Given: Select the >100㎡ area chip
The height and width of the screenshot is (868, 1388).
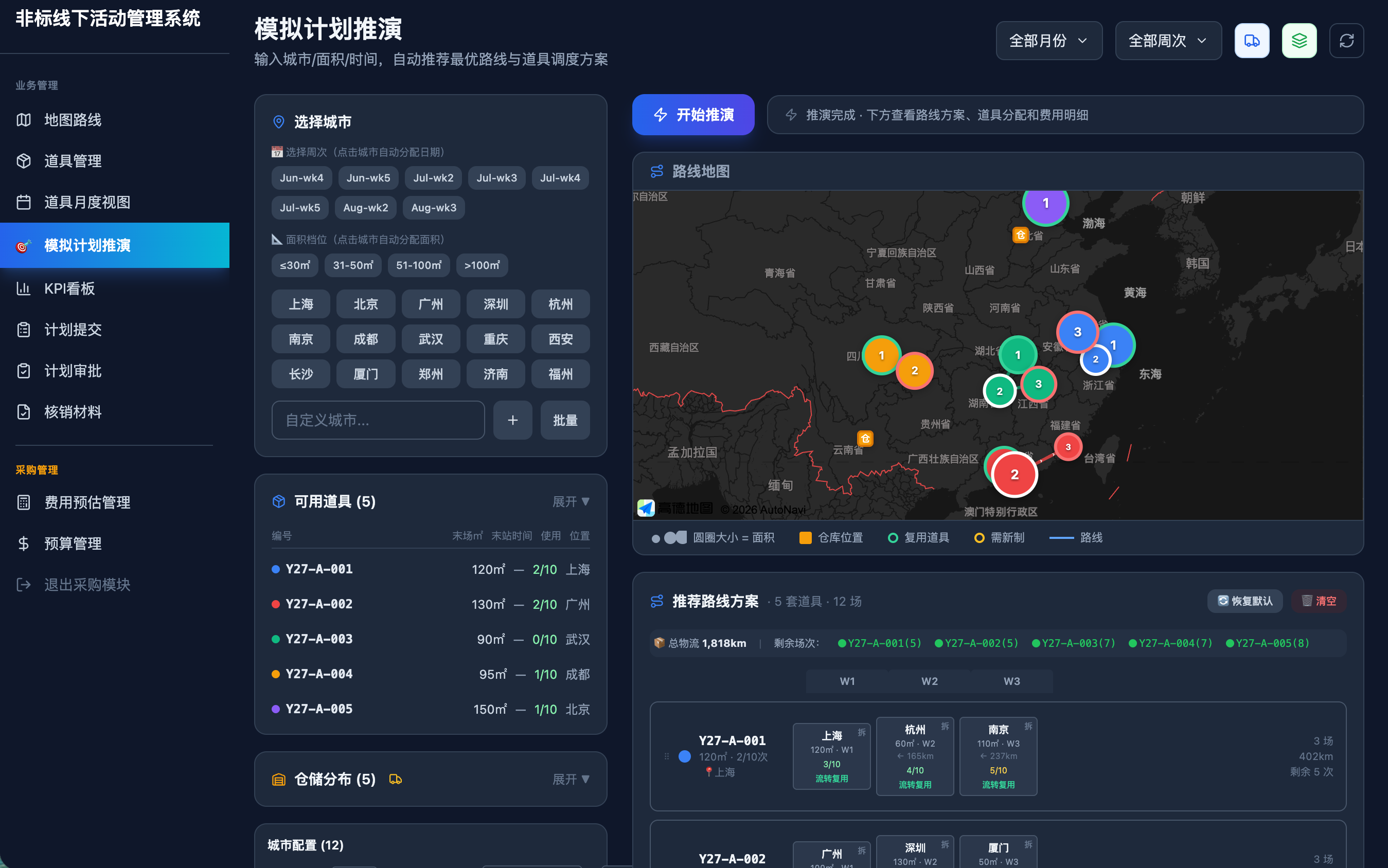Looking at the screenshot, I should 482,265.
